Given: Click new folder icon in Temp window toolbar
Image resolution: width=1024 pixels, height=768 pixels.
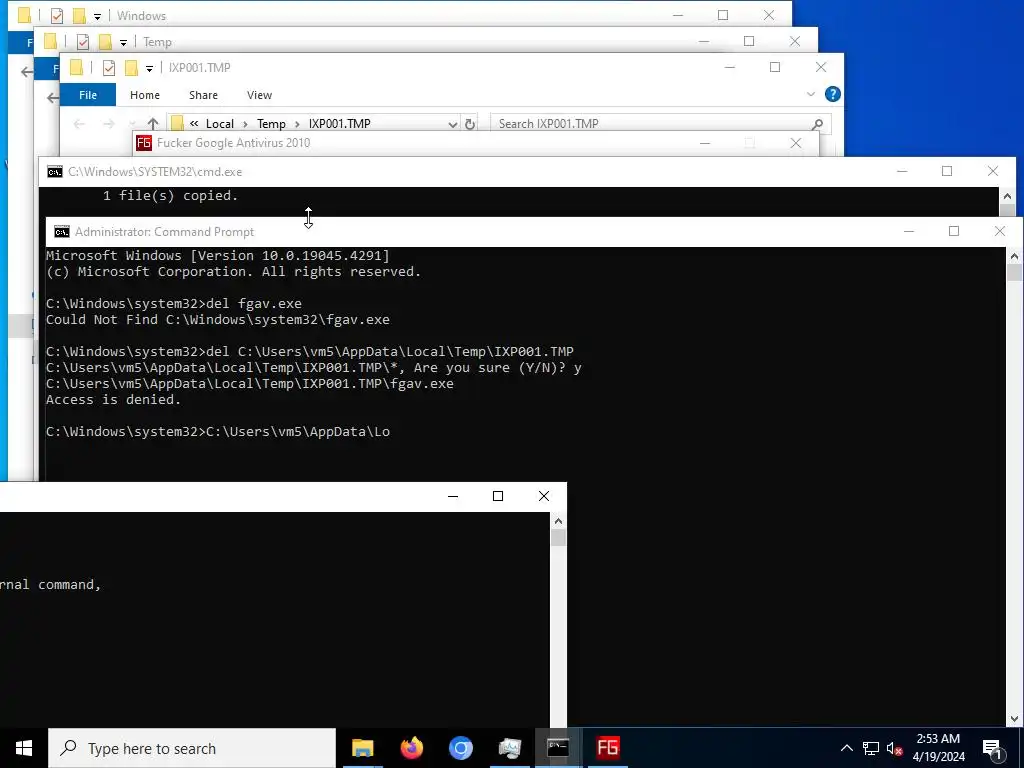Looking at the screenshot, I should point(105,42).
